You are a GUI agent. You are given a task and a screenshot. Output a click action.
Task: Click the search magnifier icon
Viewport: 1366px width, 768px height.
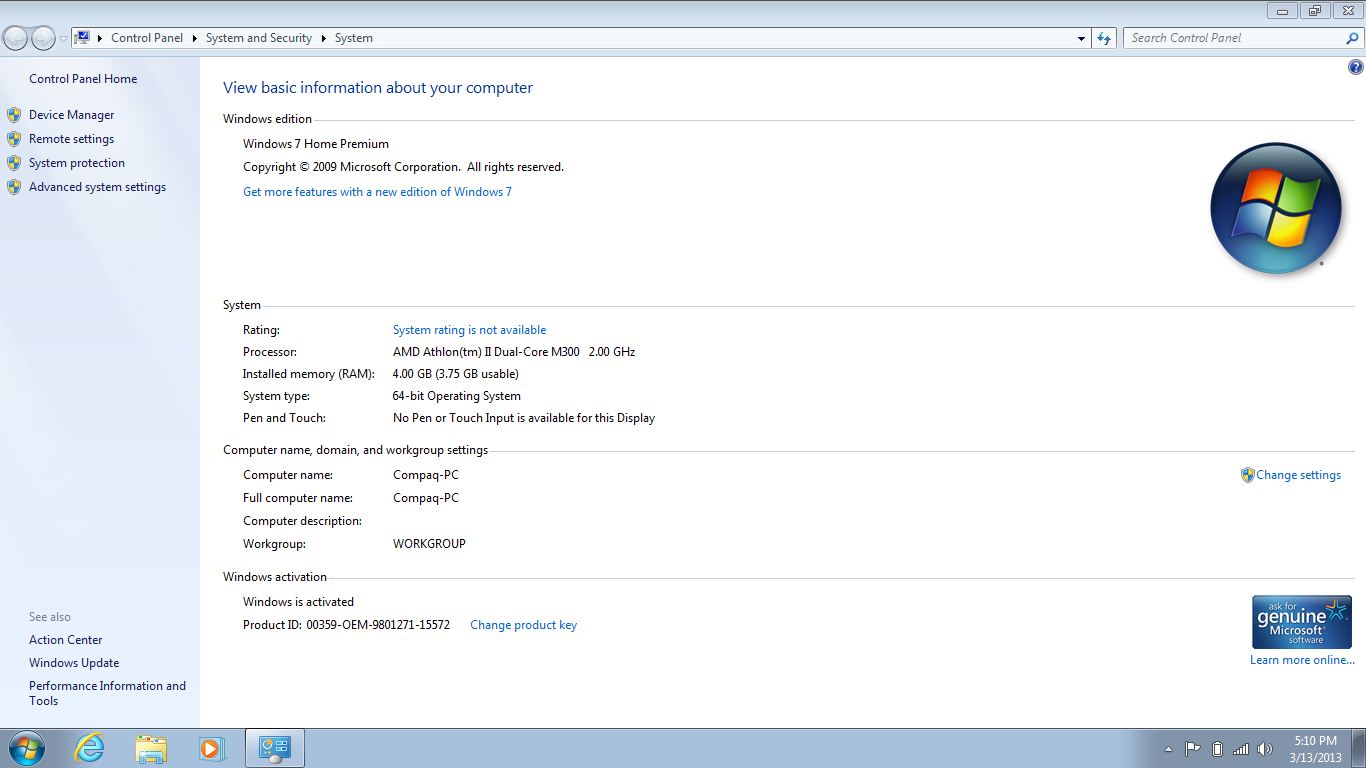(x=1352, y=38)
